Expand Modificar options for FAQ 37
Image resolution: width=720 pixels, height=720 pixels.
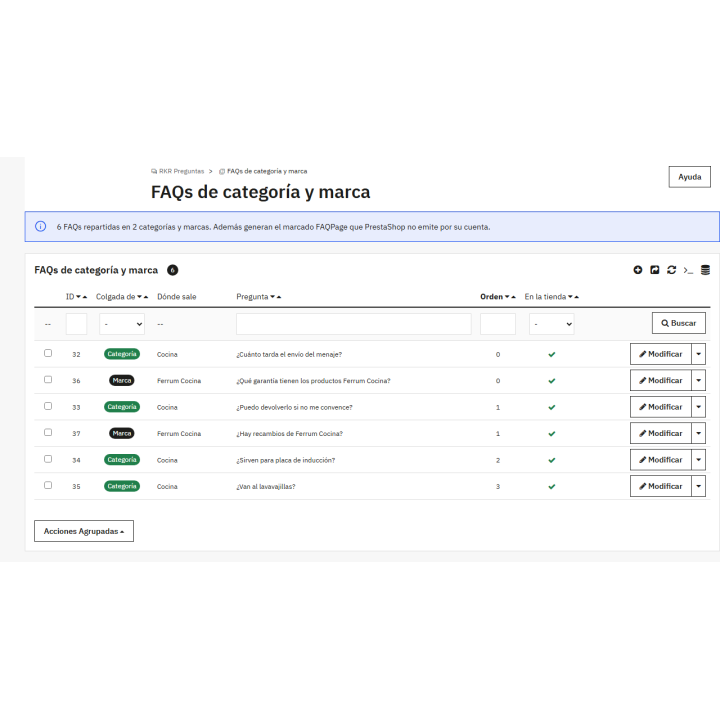[x=698, y=433]
